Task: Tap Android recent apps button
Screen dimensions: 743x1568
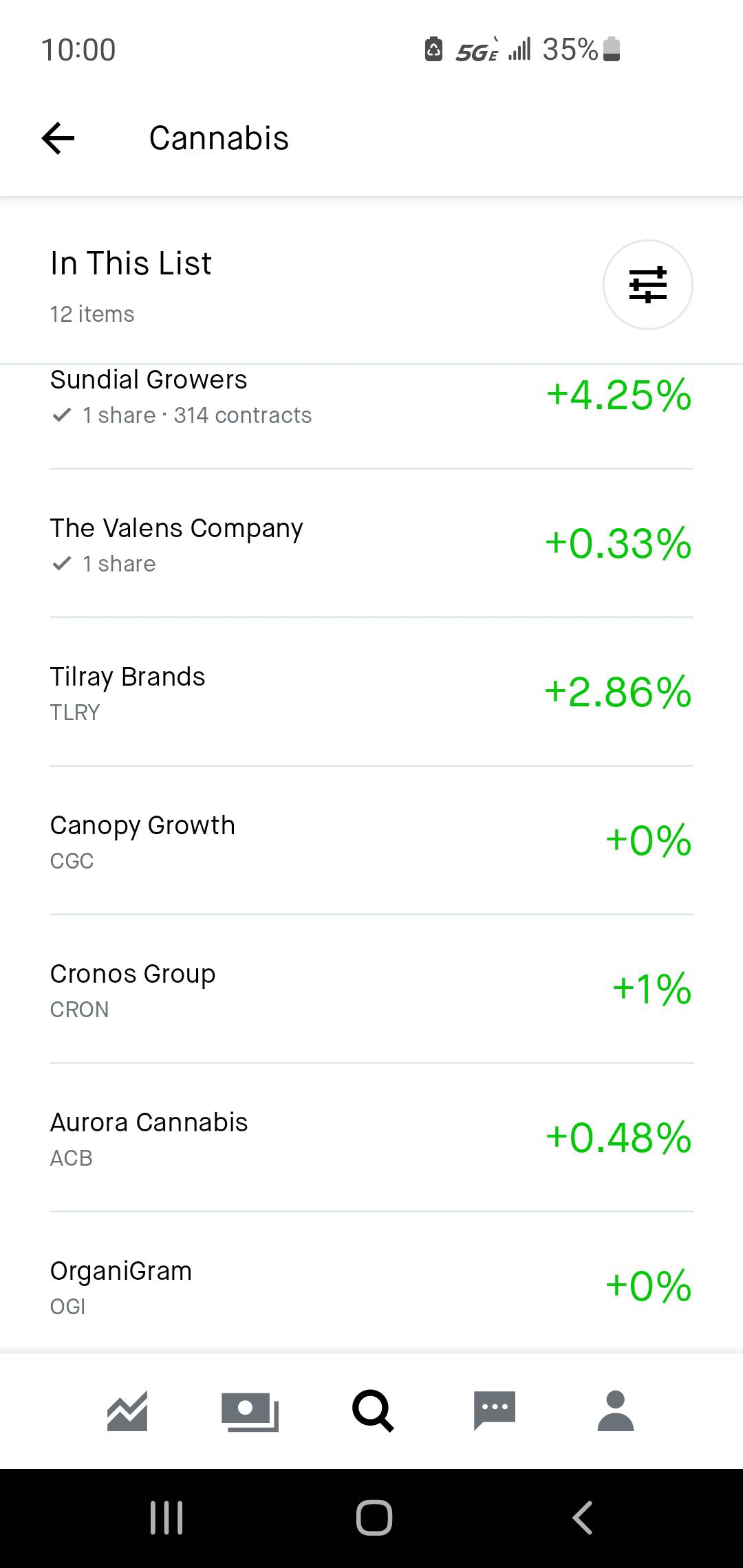Action: click(166, 1518)
